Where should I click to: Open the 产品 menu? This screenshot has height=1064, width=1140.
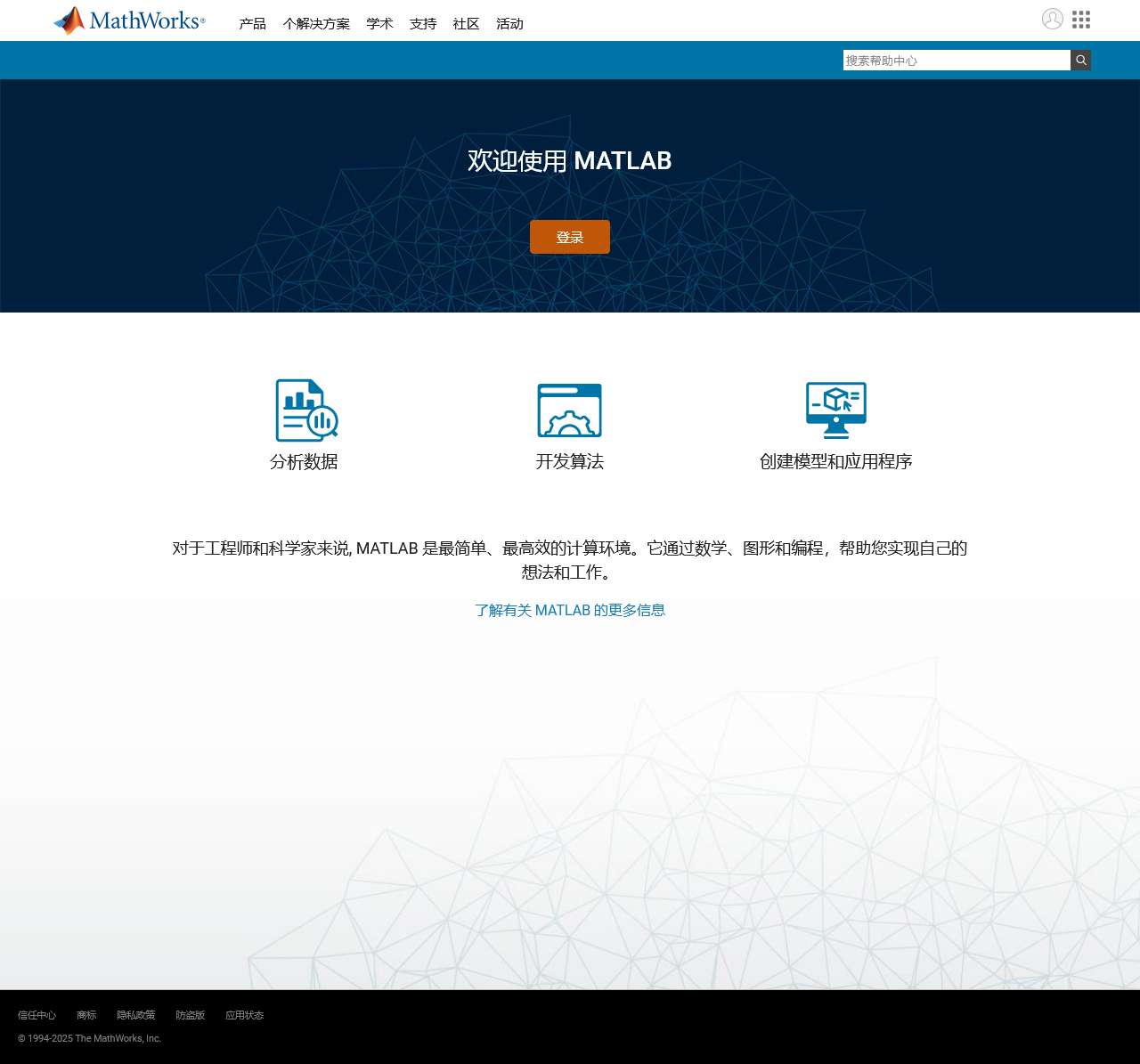point(253,24)
